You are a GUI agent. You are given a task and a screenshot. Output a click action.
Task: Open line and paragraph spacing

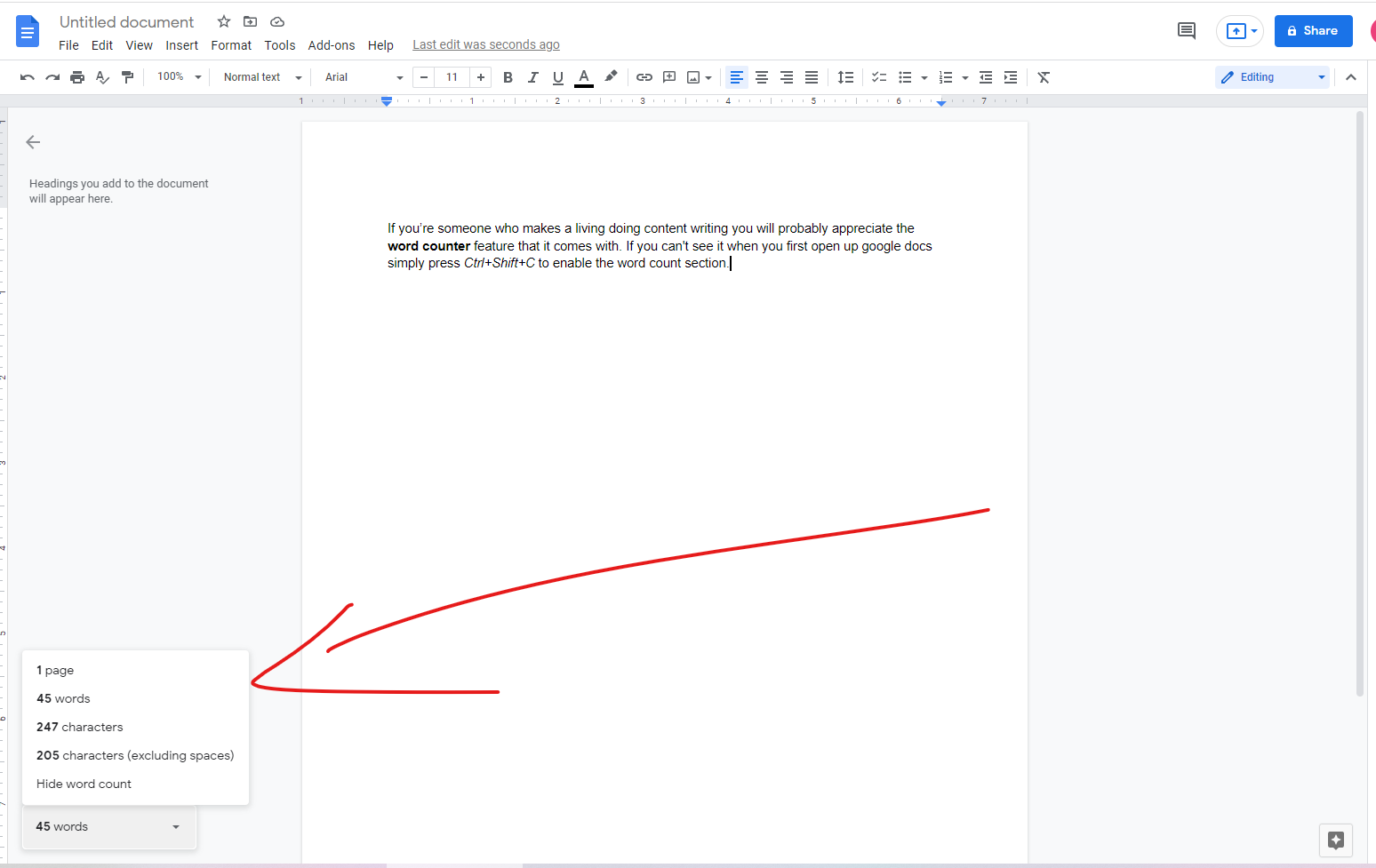[x=845, y=77]
